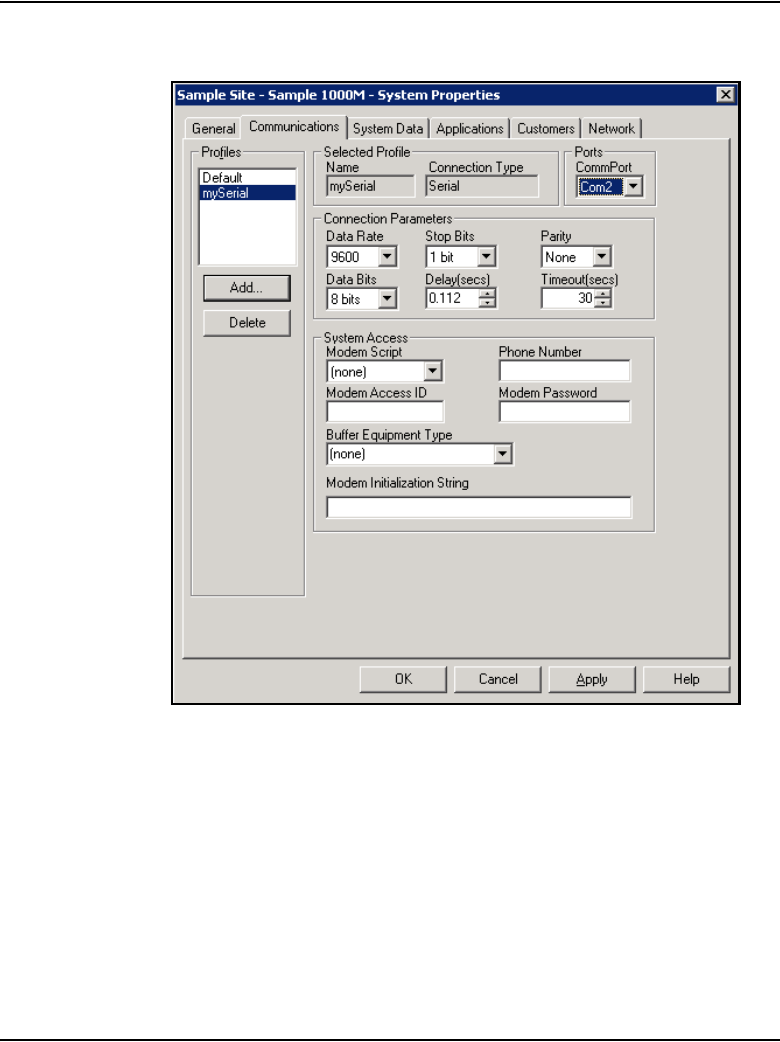Click the Modem Password field

(x=564, y=412)
